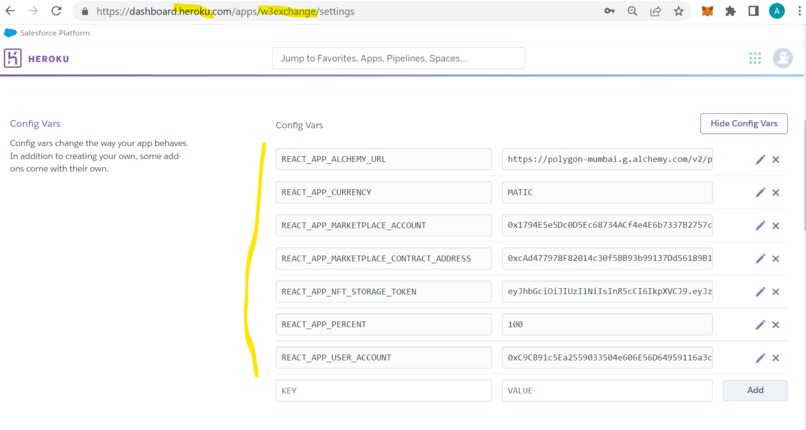This screenshot has width=806, height=430.
Task: Delete REACT_APP_ALCHEMY_URL config var
Action: tap(776, 159)
